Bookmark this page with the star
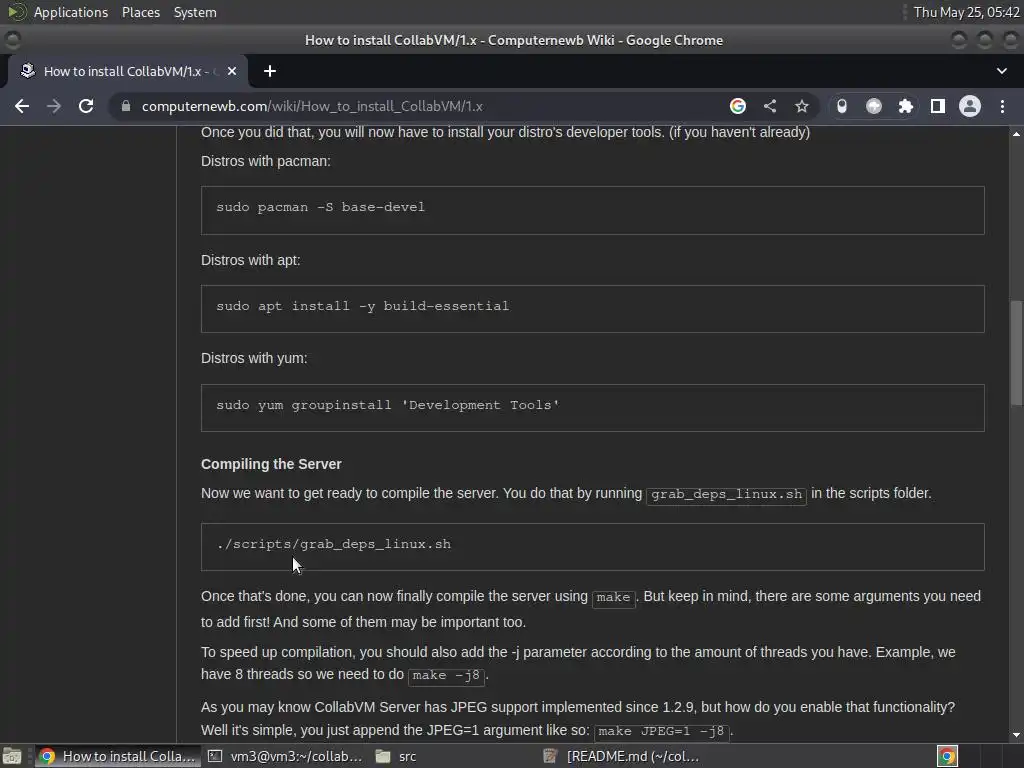 [802, 106]
